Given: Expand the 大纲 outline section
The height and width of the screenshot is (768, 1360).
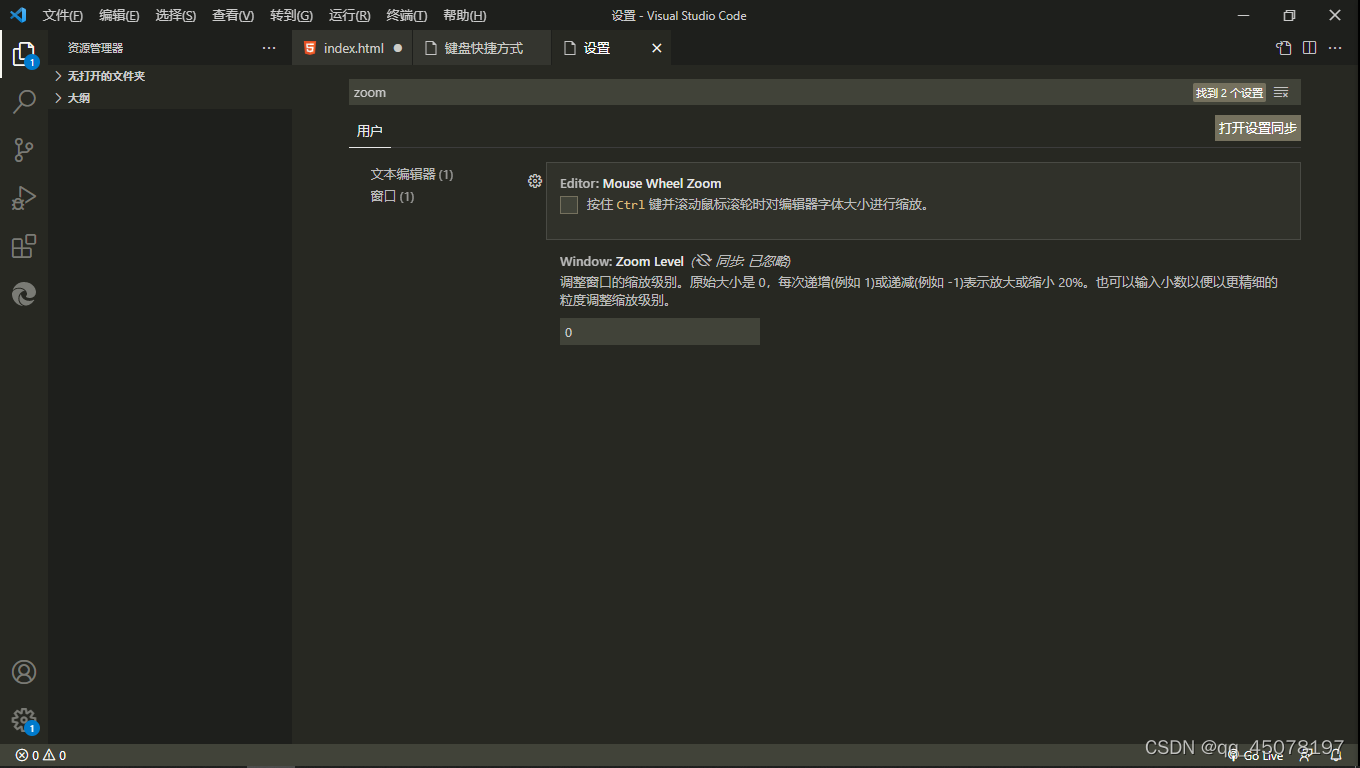Looking at the screenshot, I should click(x=170, y=98).
